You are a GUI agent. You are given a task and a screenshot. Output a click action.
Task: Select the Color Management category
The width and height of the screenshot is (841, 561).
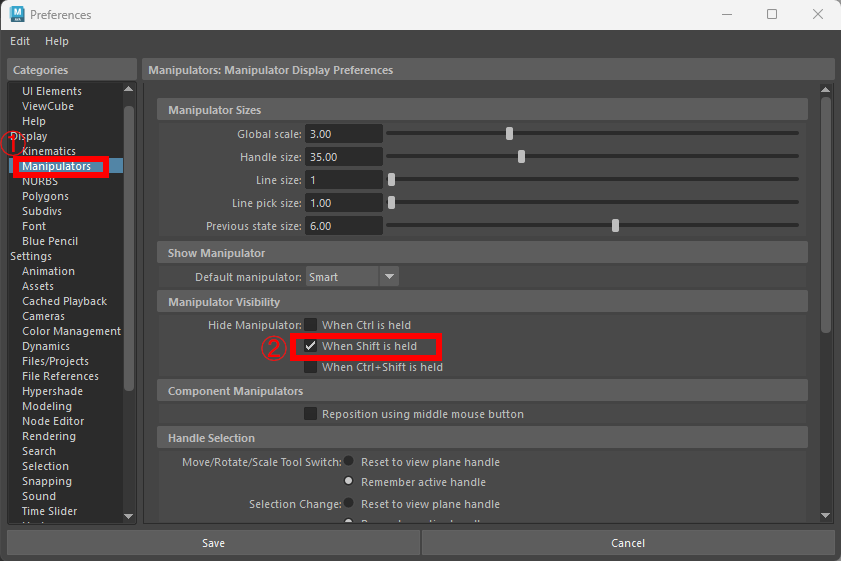pos(71,331)
